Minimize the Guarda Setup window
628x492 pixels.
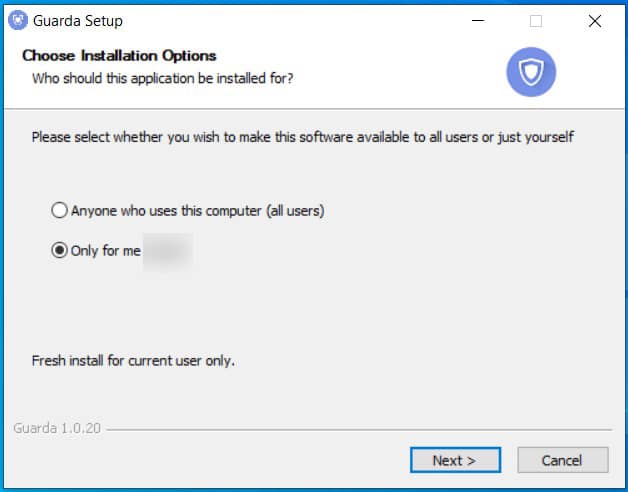pyautogui.click(x=478, y=21)
